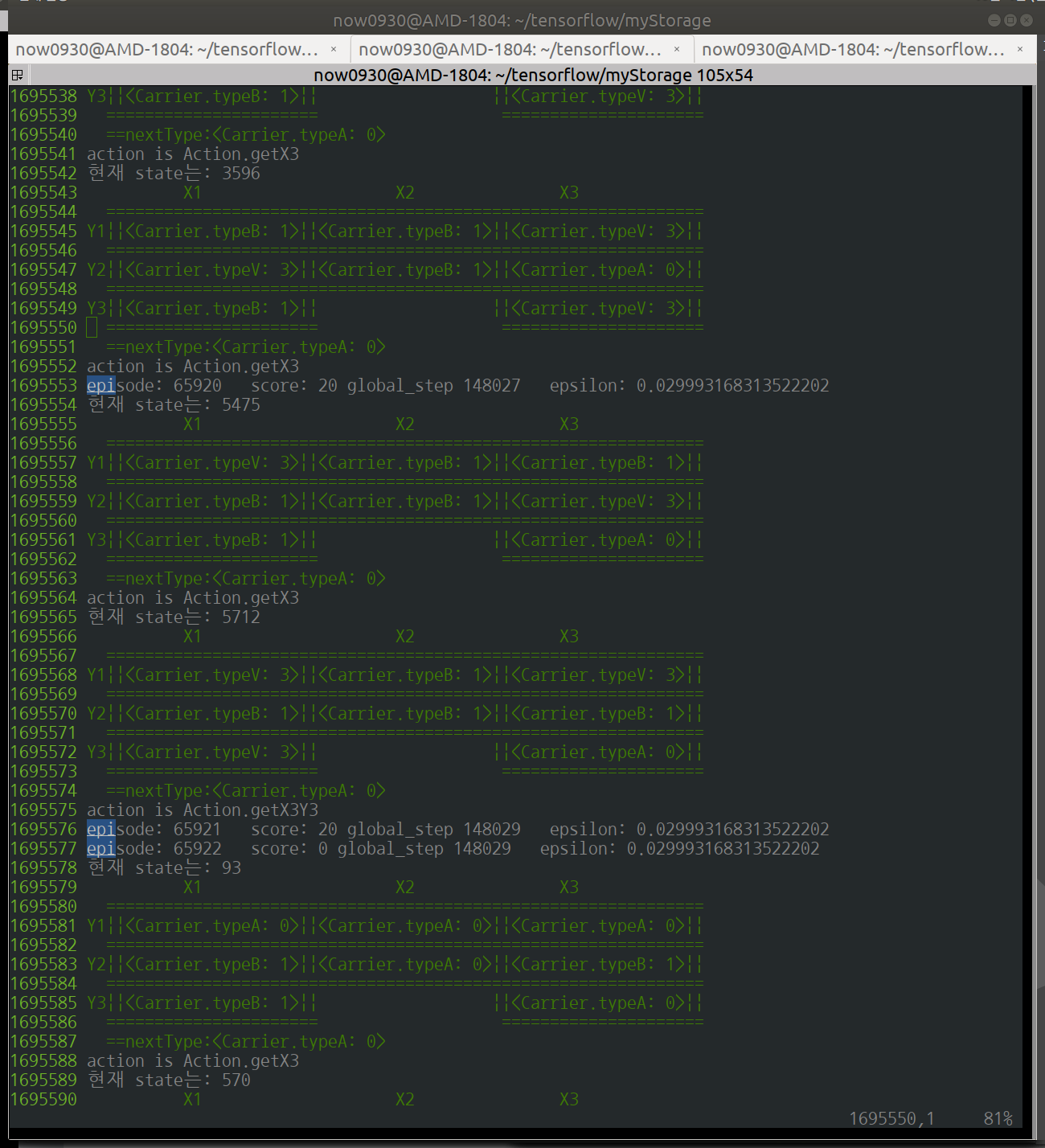Select the middle terminal tab
The height and width of the screenshot is (1148, 1045).
pos(510,49)
